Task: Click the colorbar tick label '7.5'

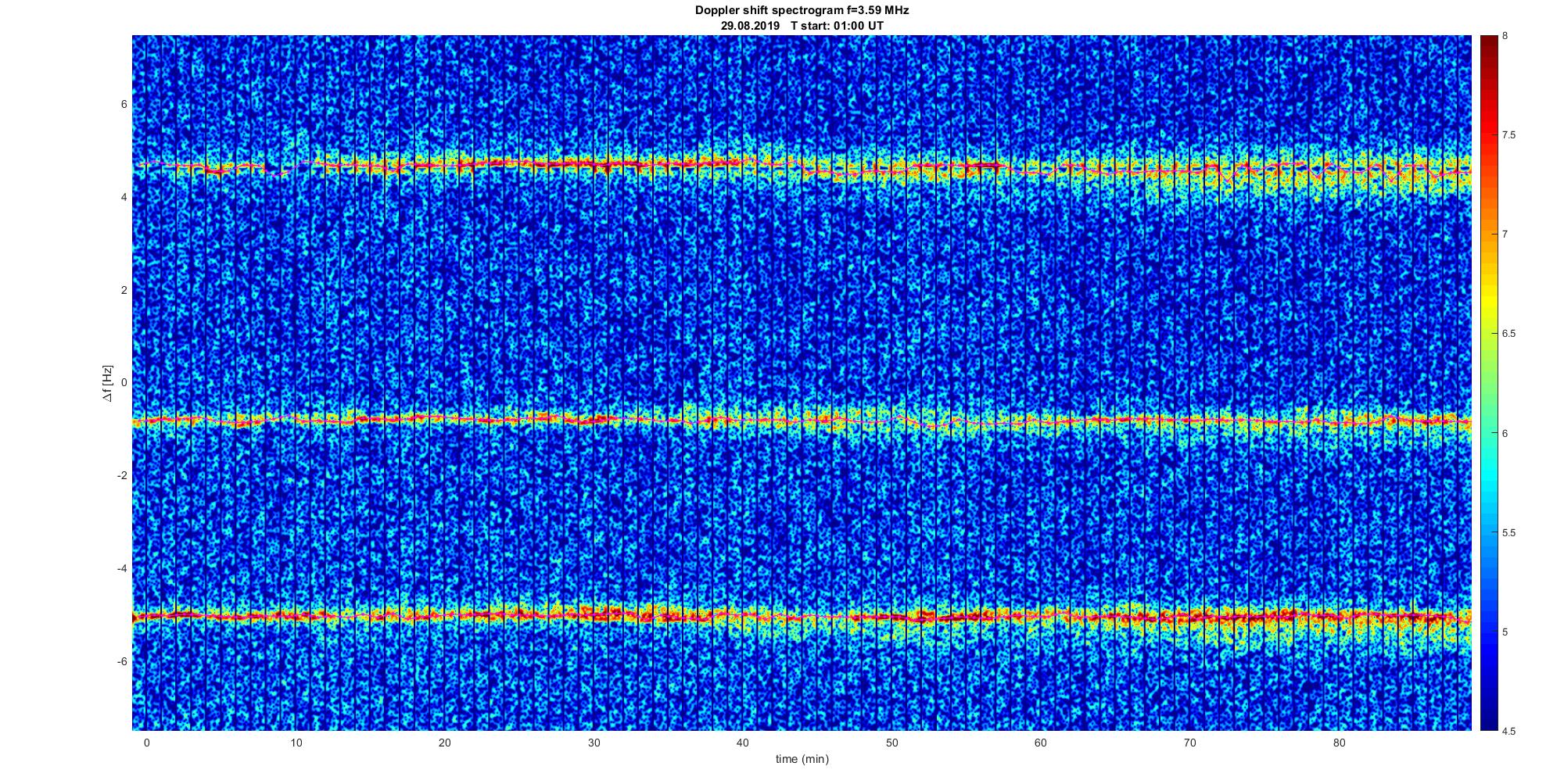Action: (x=1508, y=135)
